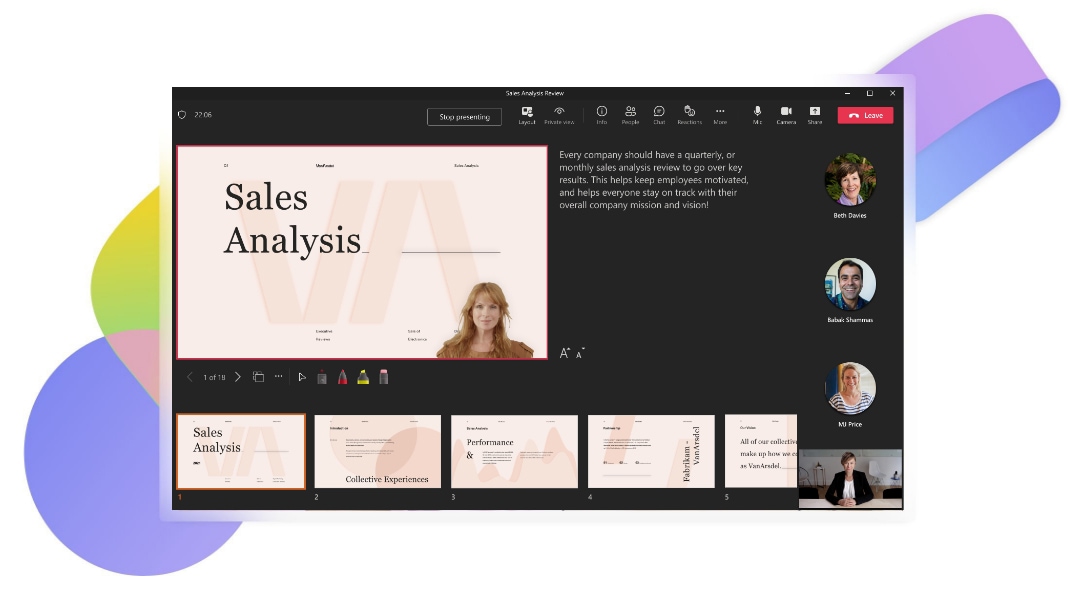Screen dimensions: 1068x600
Task: Toggle Private view for the presentation
Action: click(x=559, y=115)
